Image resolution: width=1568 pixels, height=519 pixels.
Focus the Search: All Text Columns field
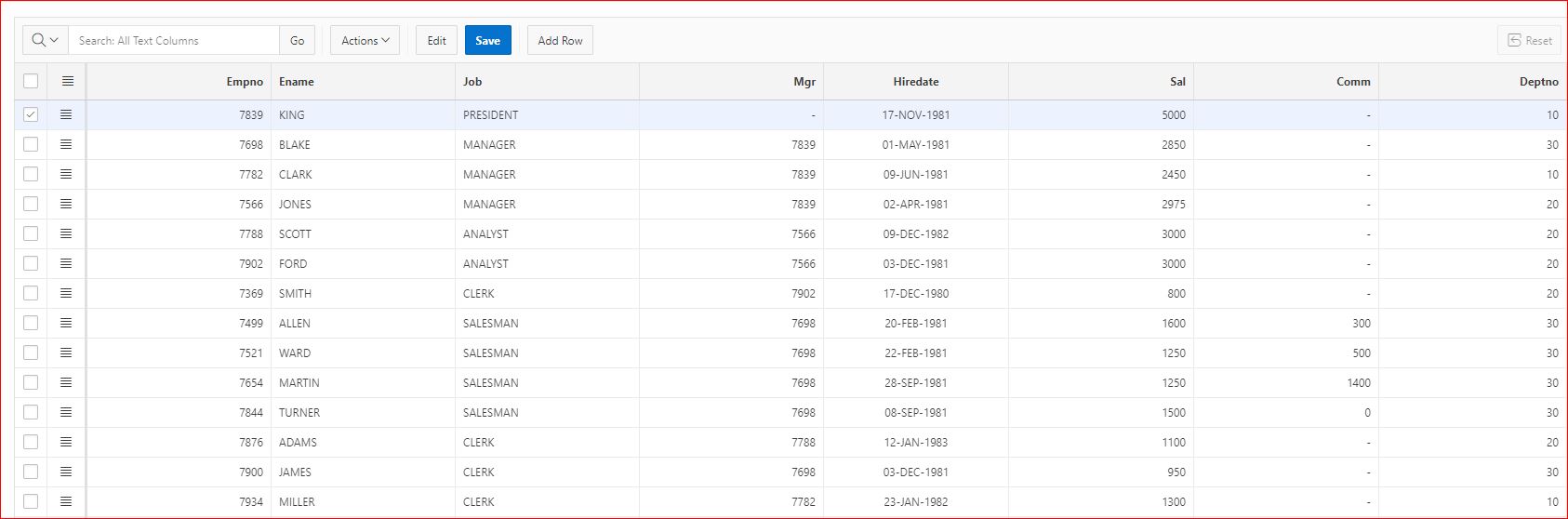[174, 40]
